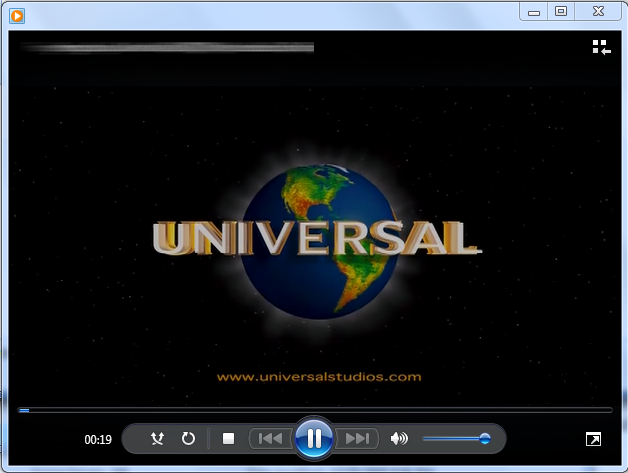The width and height of the screenshot is (628, 473).
Task: Click the Windows Media Player title icon
Action: coord(17,16)
